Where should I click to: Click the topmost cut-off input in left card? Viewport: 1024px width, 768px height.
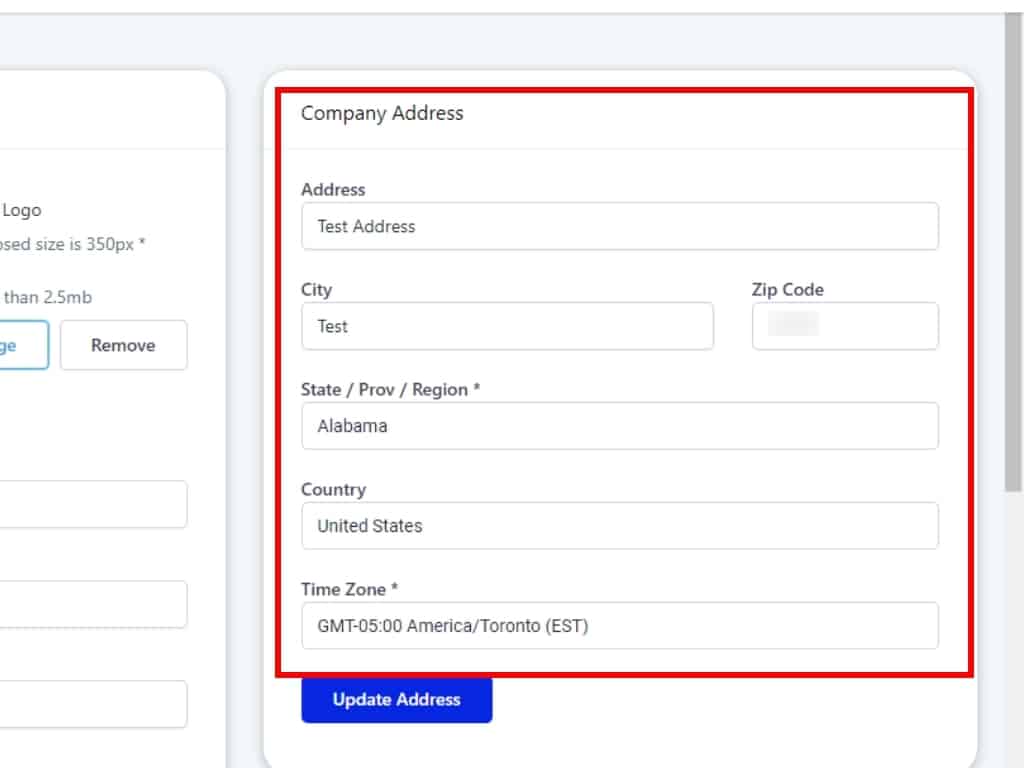93,504
